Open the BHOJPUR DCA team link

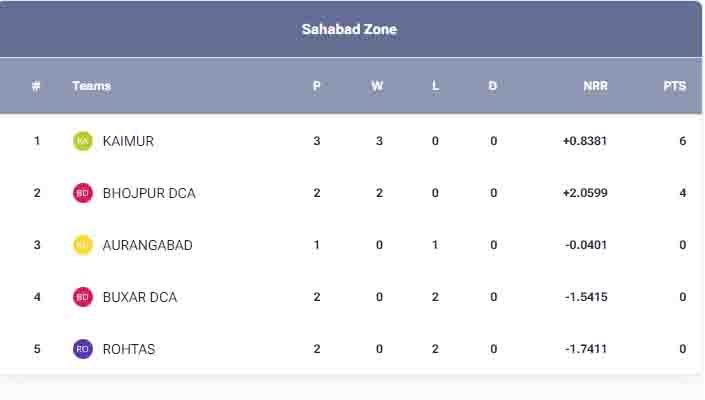pyautogui.click(x=149, y=193)
